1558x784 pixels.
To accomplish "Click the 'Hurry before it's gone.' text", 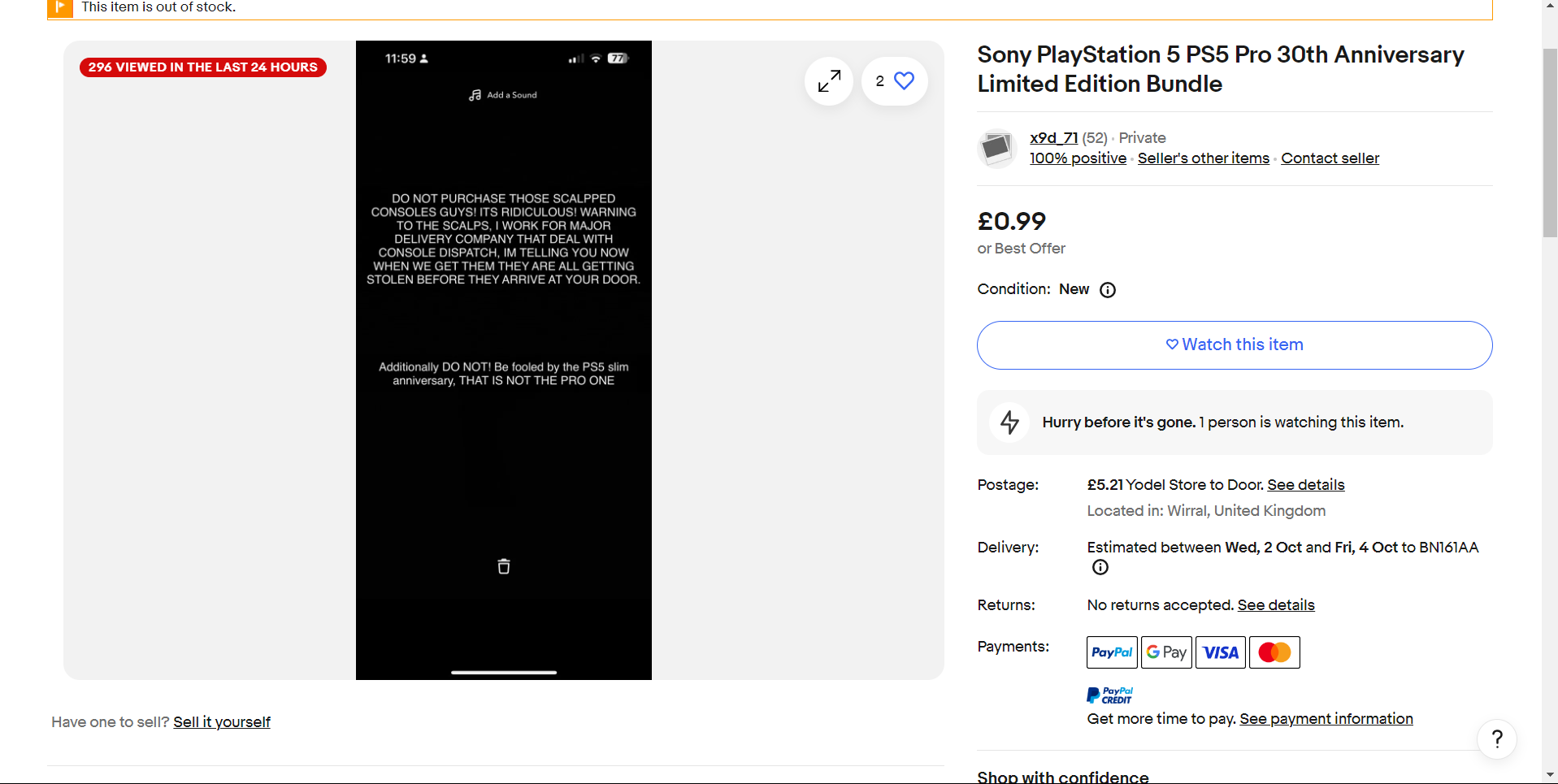I will coord(1119,422).
